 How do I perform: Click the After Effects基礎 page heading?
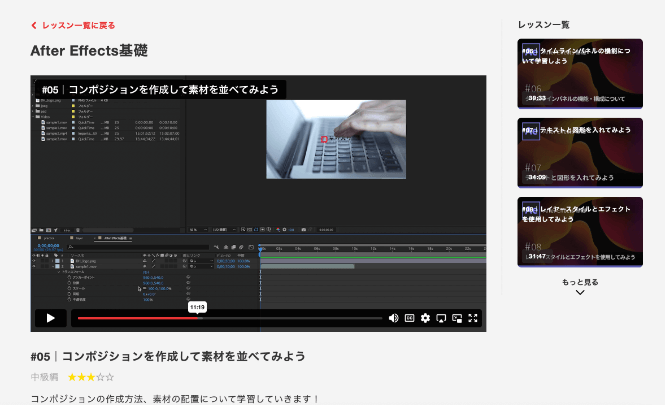(x=89, y=51)
